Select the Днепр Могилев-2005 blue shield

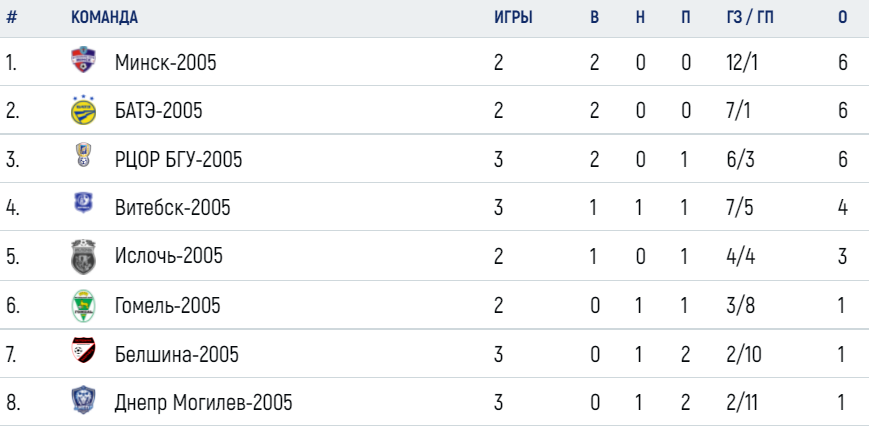click(x=83, y=400)
